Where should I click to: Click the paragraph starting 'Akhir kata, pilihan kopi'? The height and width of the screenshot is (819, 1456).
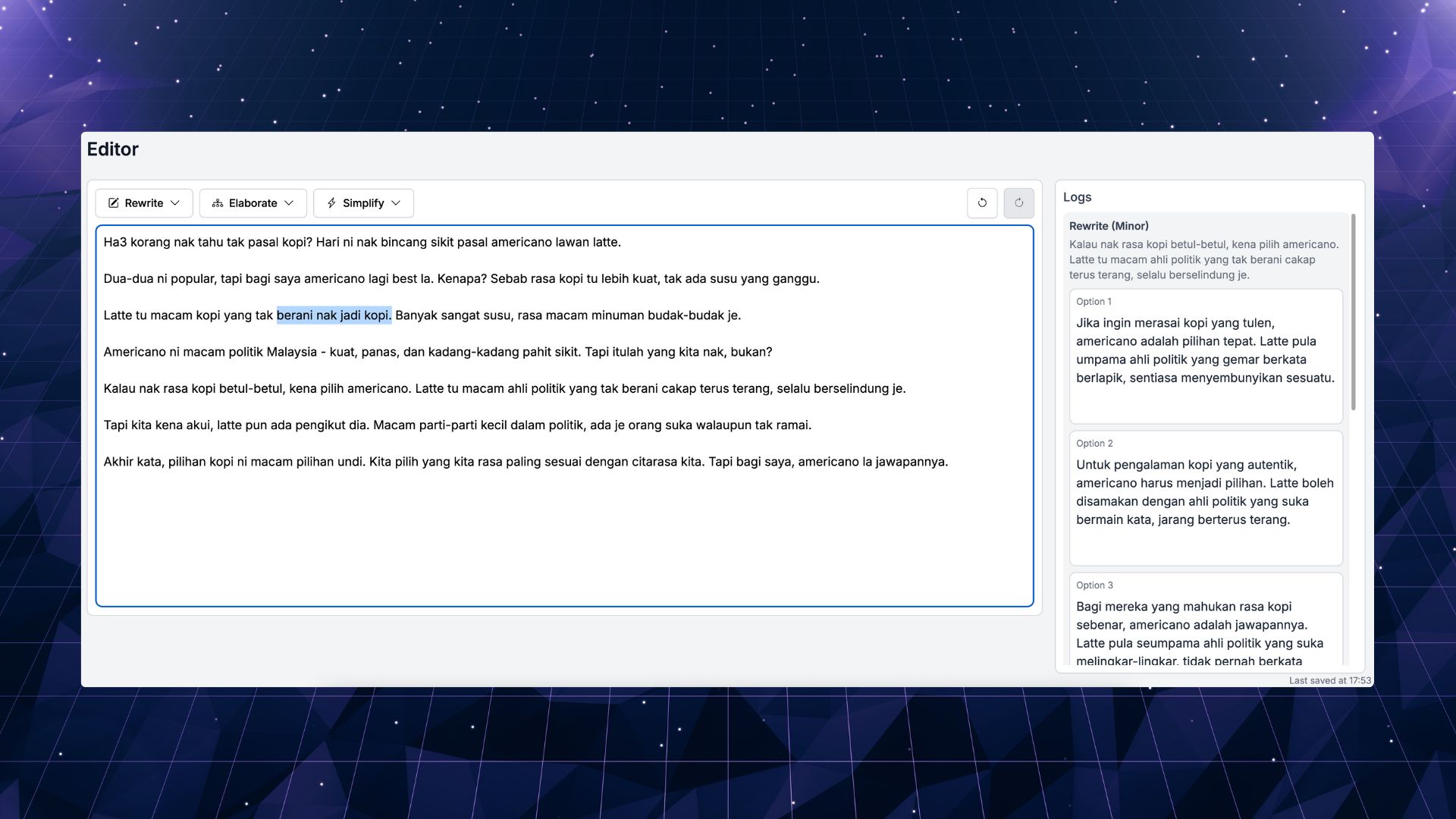pos(526,462)
